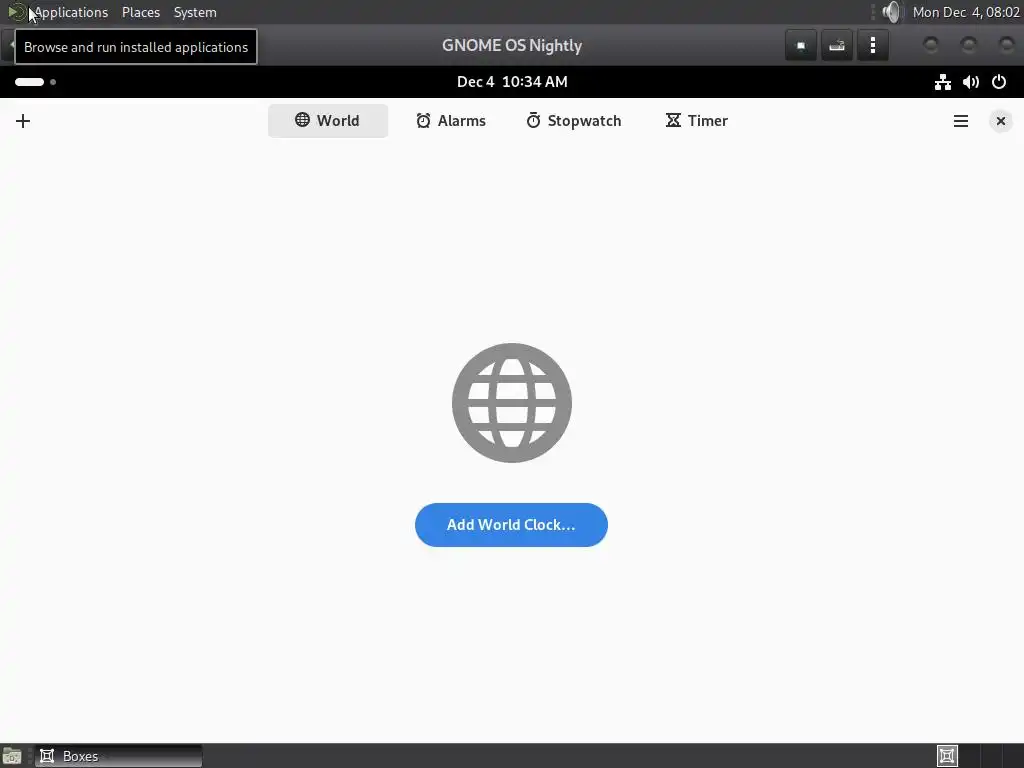Screen dimensions: 1024x768
Task: Open Boxes keyboard shortcuts button
Action: 837,46
